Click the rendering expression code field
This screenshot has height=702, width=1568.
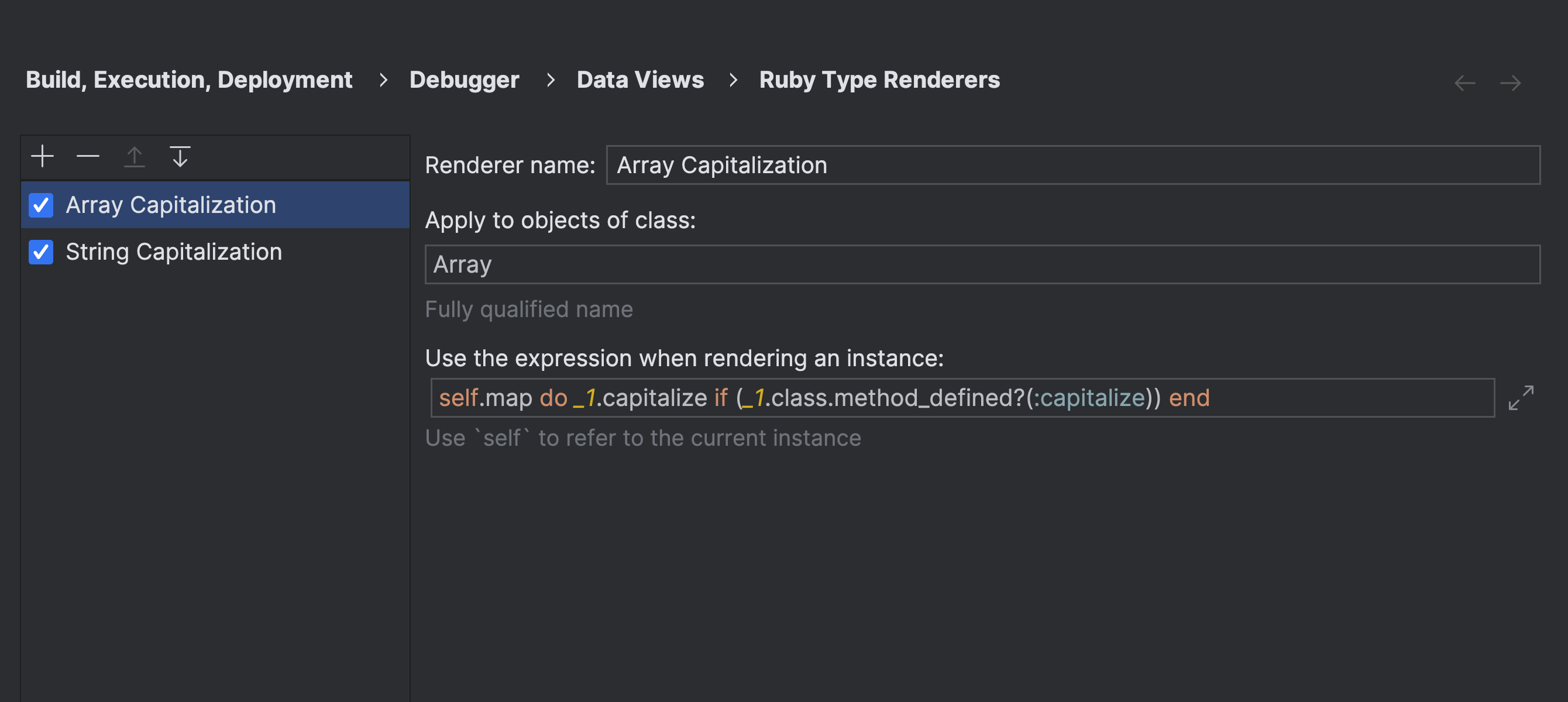[x=962, y=398]
